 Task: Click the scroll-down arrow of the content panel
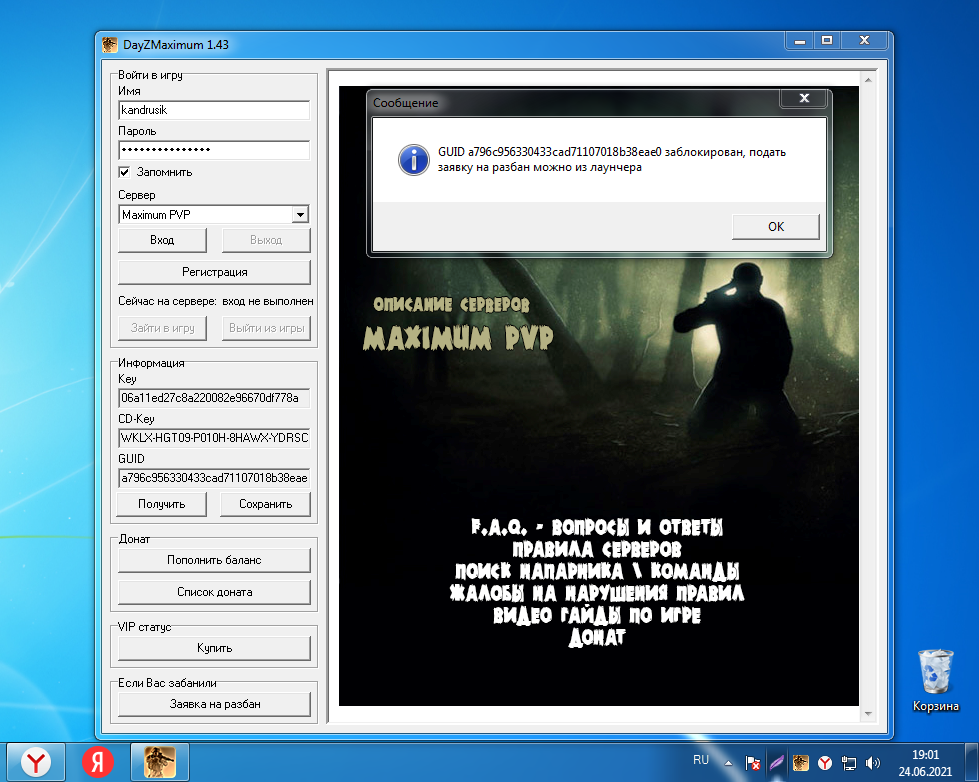868,714
